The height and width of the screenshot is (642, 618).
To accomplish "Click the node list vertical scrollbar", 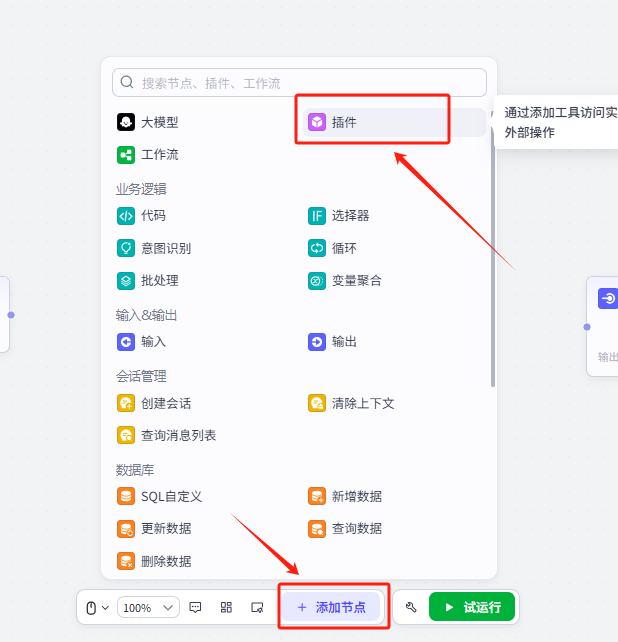I will tap(492, 250).
